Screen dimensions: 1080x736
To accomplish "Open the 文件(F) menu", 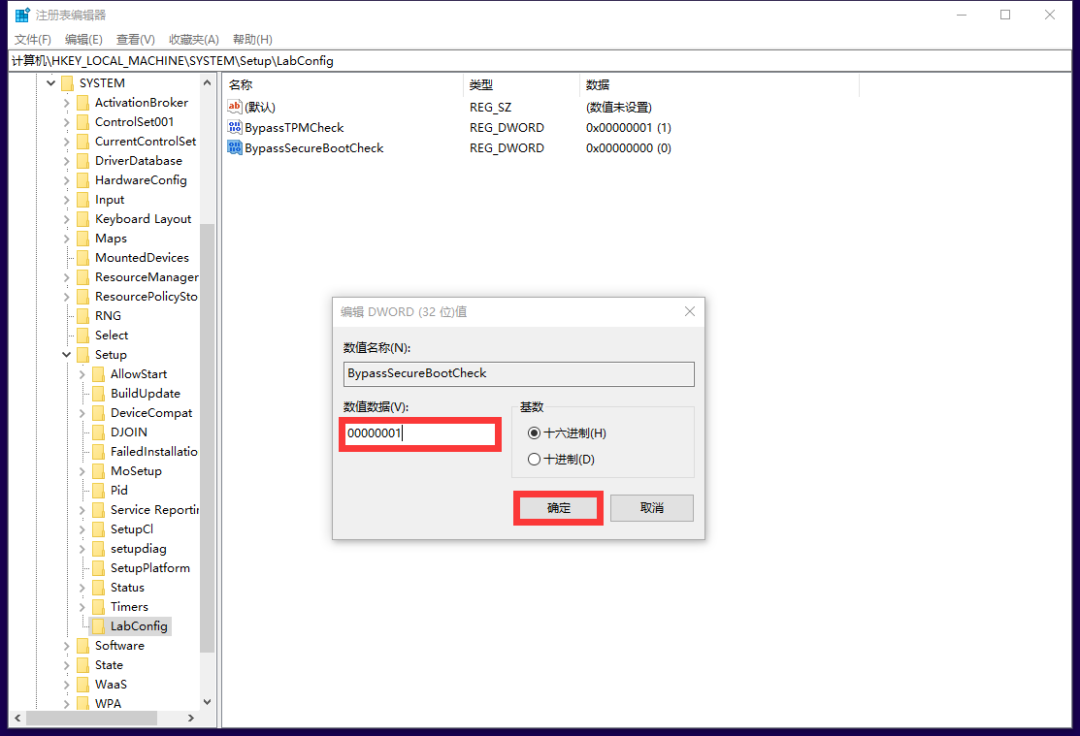I will (x=33, y=39).
